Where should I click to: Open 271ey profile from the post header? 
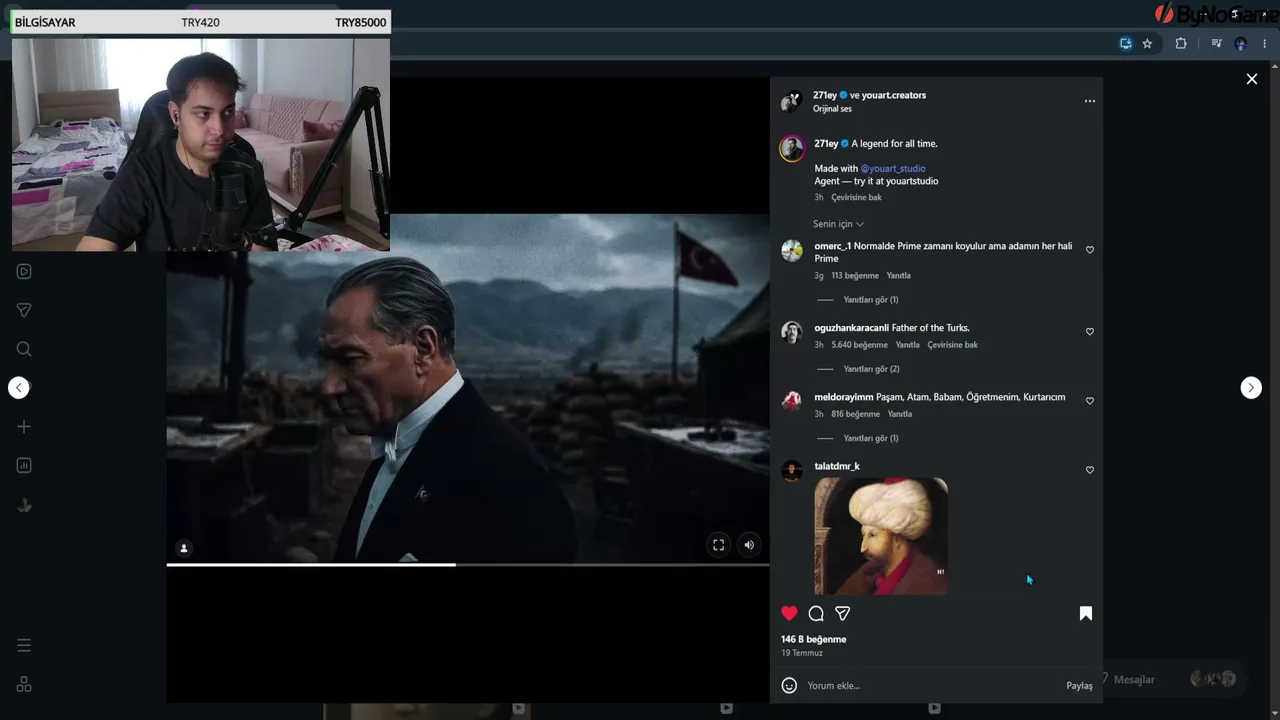[825, 95]
